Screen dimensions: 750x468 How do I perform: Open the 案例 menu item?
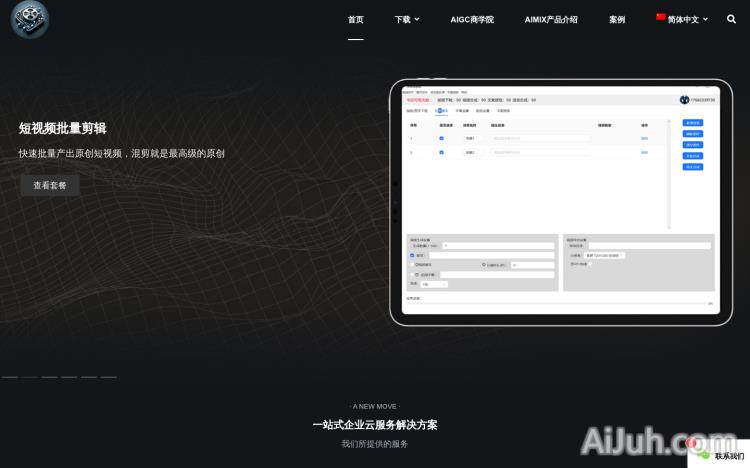[x=617, y=20]
